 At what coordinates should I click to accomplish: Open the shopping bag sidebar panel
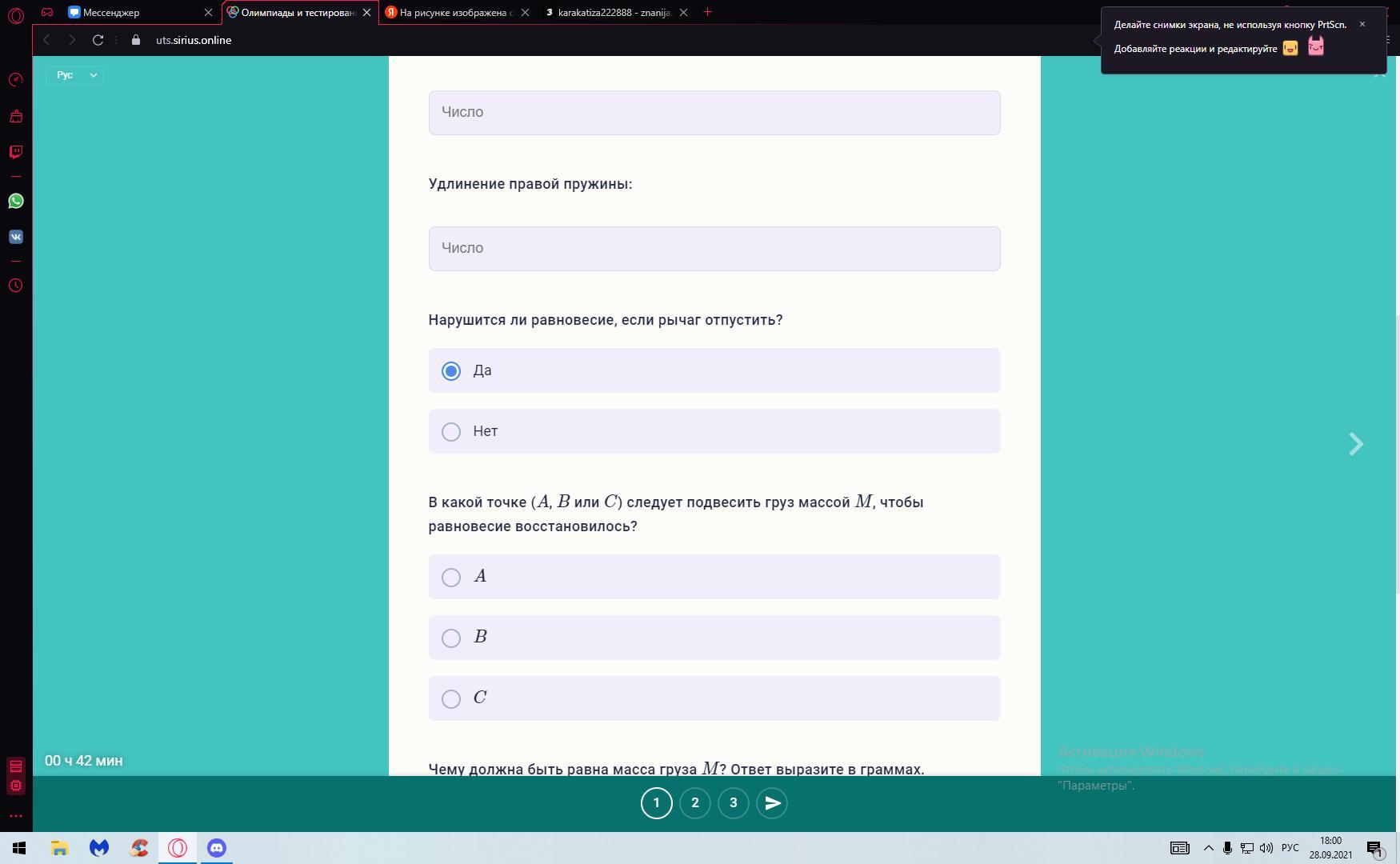click(16, 116)
